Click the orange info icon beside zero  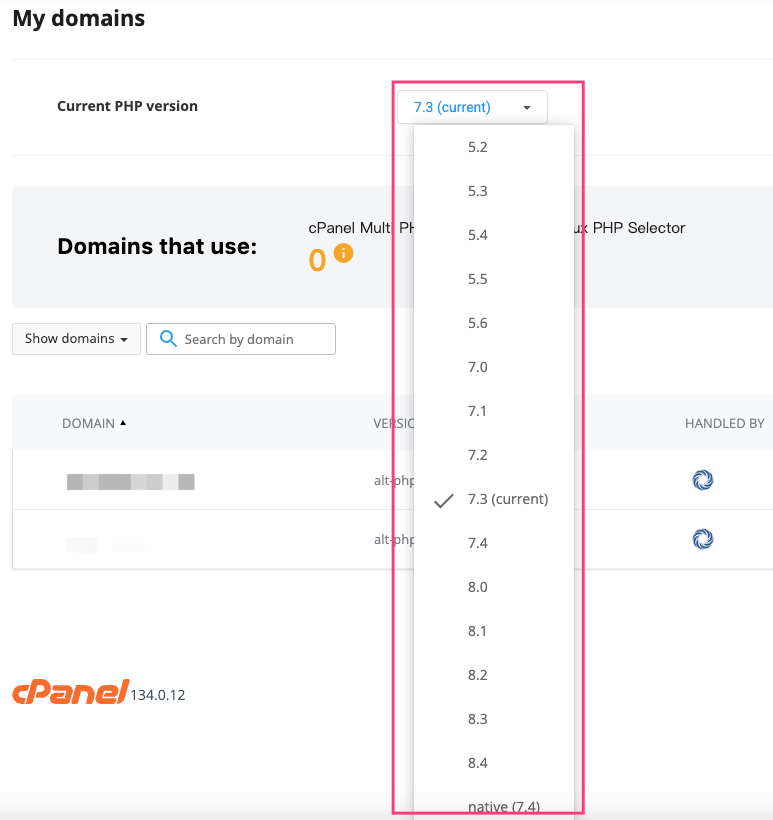(343, 254)
